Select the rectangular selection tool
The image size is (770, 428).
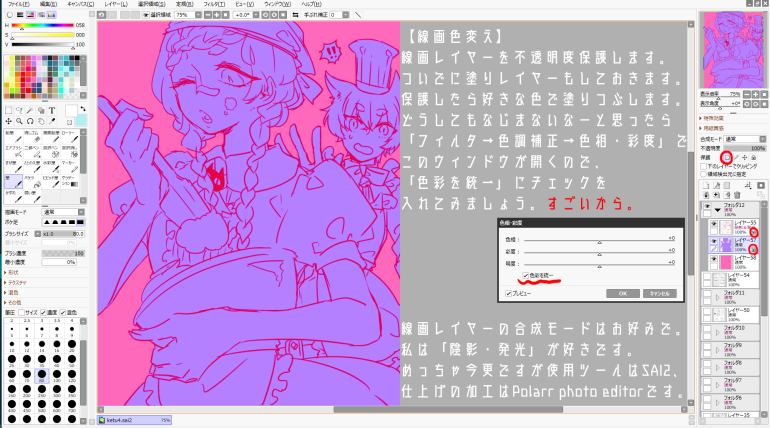pyautogui.click(x=9, y=110)
